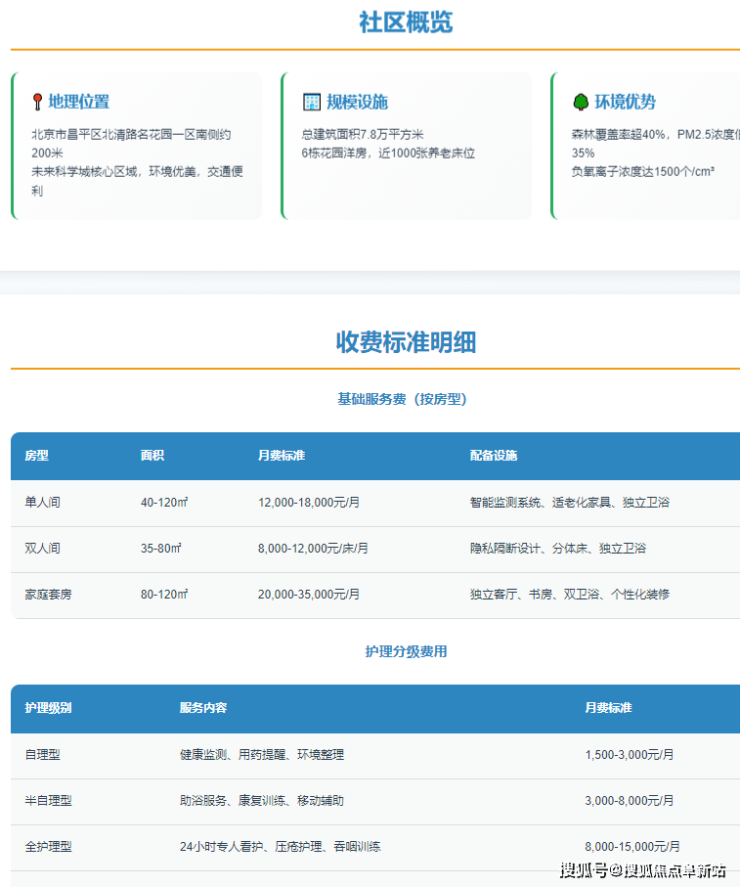This screenshot has width=740, height=887.
Task: Click the 护理级别 column header
Action: pyautogui.click(x=48, y=708)
